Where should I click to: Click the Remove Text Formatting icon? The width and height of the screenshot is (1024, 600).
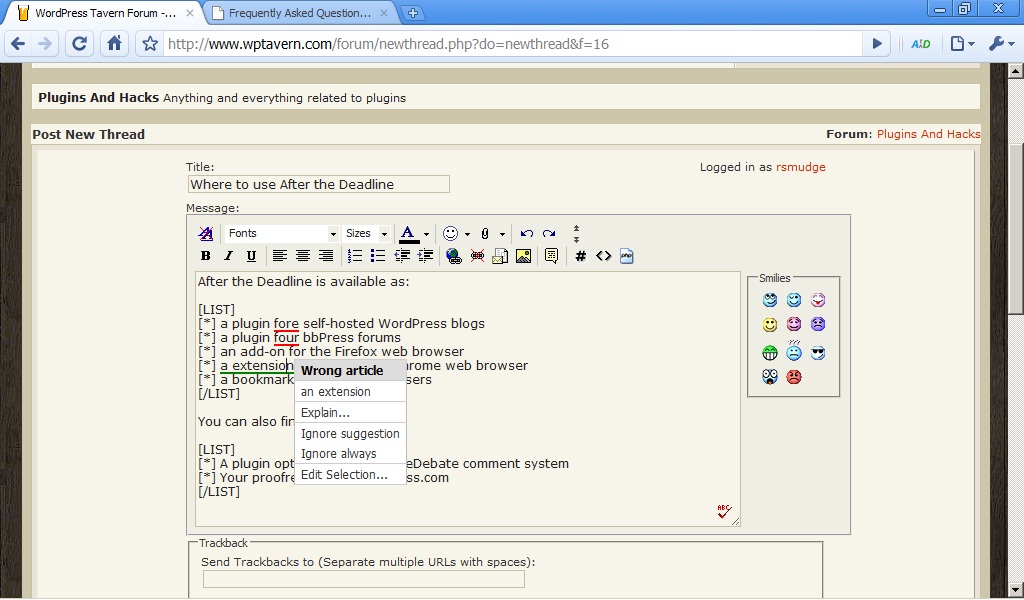206,233
